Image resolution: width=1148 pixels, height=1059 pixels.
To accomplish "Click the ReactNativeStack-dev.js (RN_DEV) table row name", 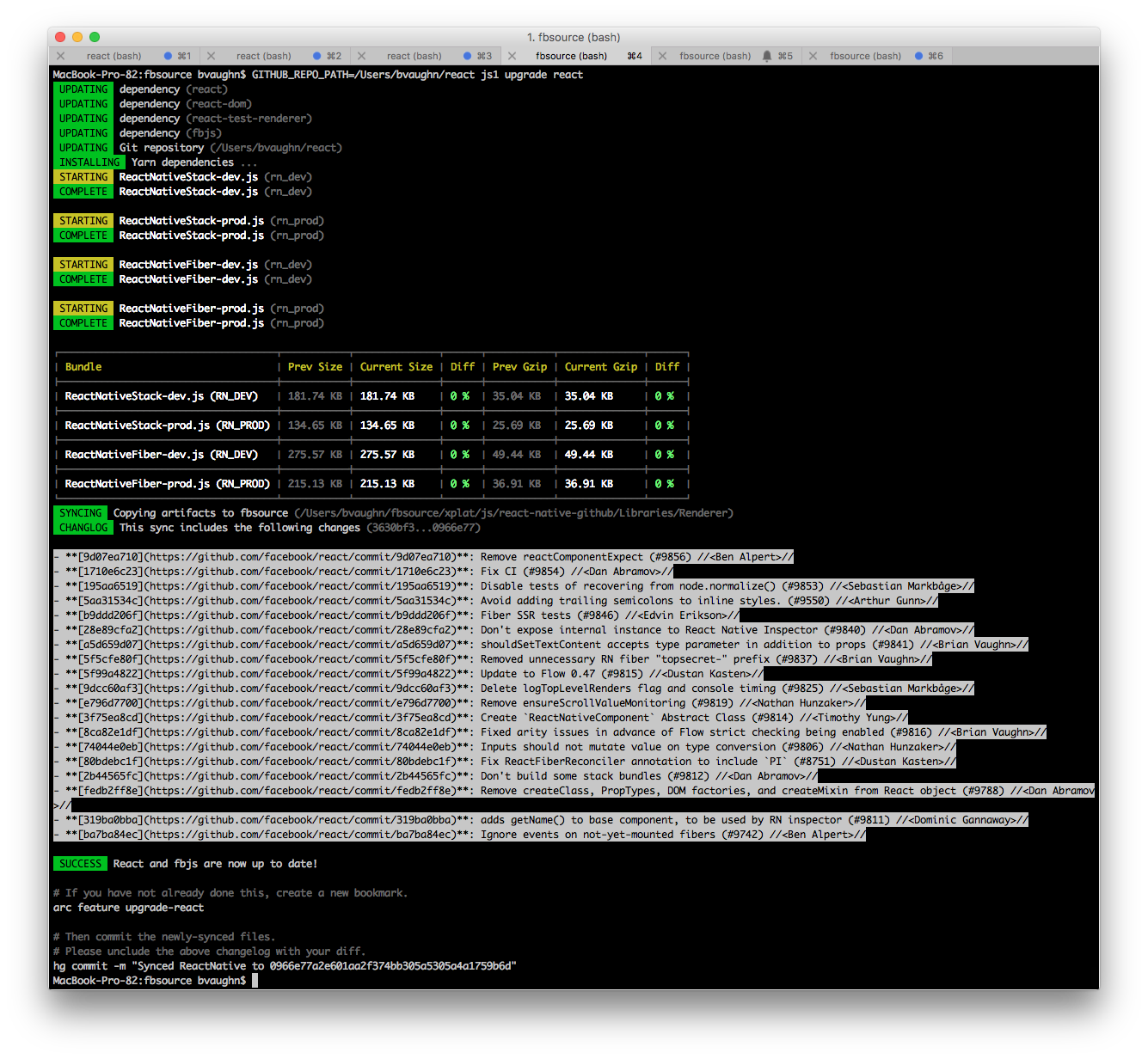I will click(x=162, y=396).
